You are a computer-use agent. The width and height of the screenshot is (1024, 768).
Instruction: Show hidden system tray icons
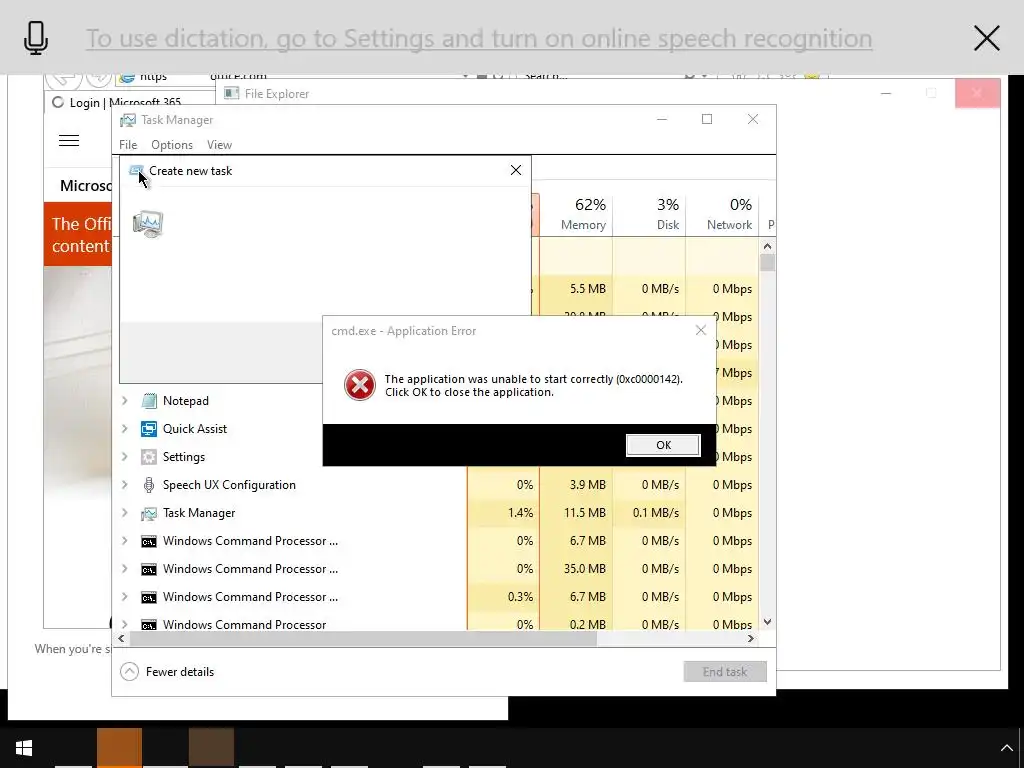click(1006, 748)
